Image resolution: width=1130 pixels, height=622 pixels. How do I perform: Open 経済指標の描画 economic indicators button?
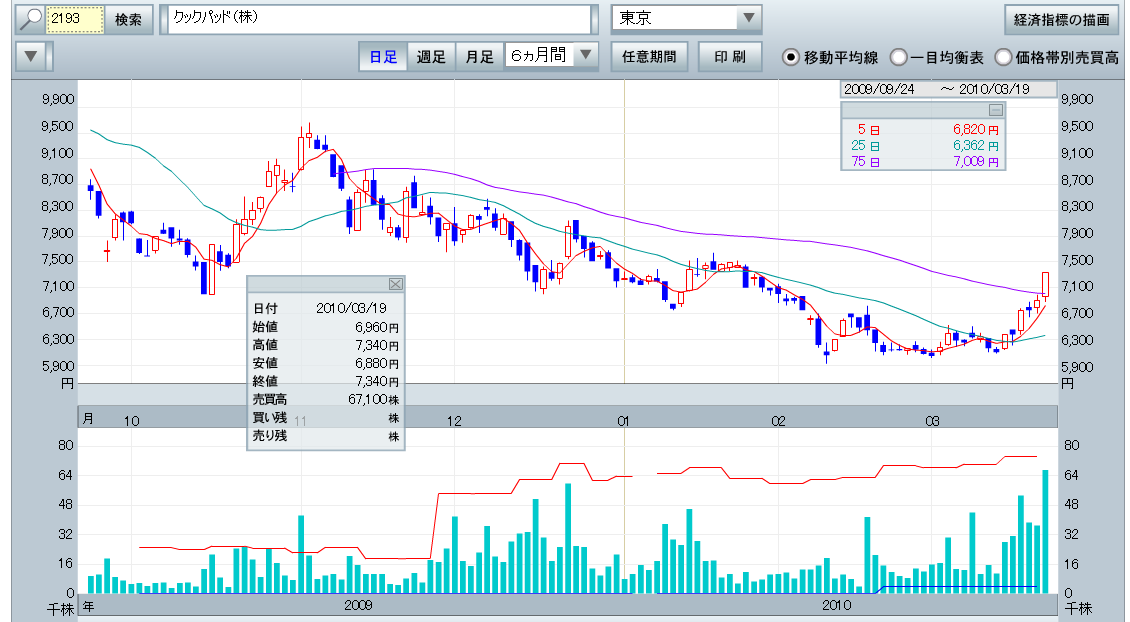coord(1061,19)
